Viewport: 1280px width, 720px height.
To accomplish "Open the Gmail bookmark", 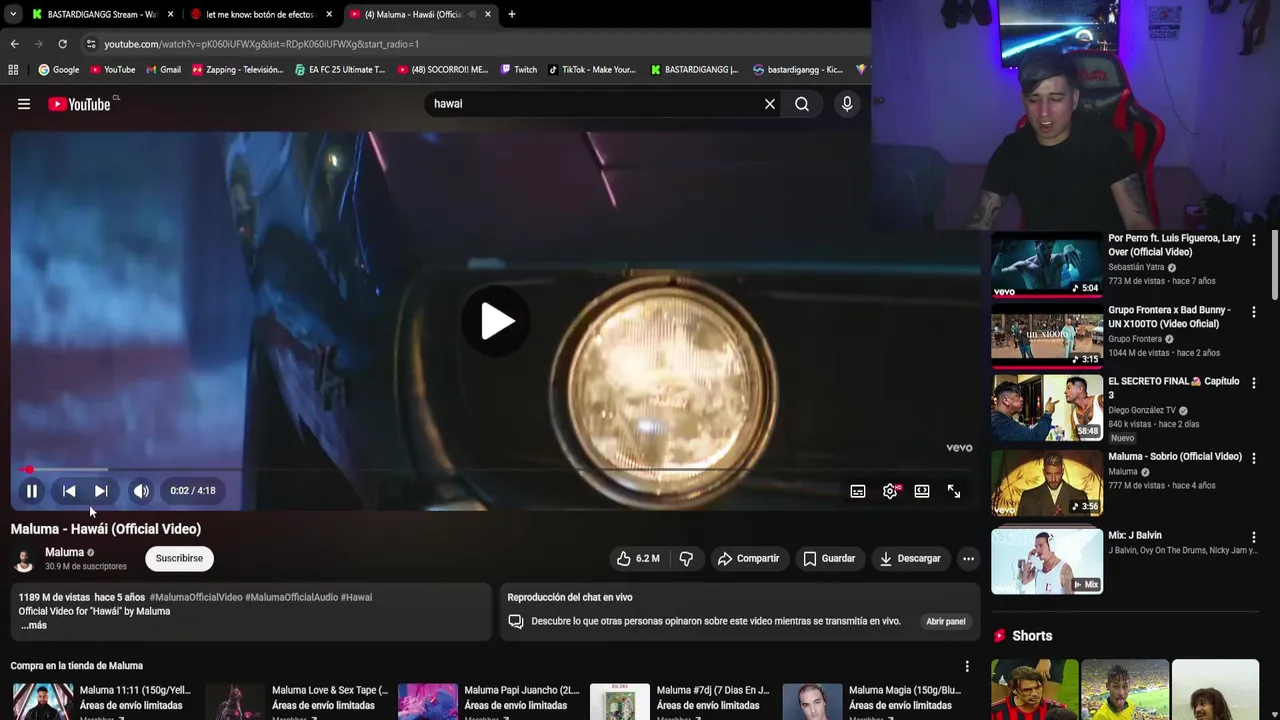I will (x=163, y=70).
